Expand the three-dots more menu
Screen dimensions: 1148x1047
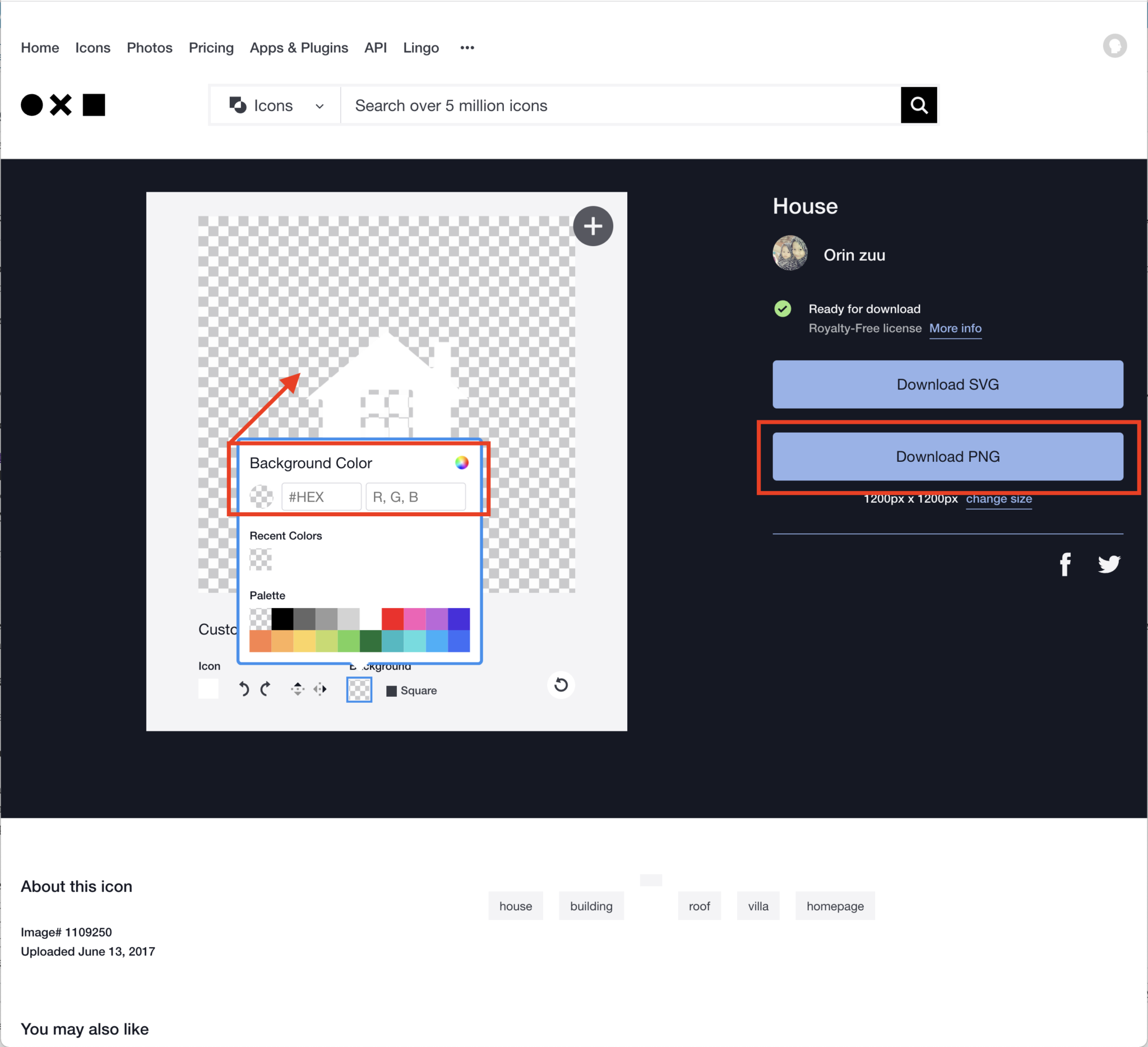point(467,48)
